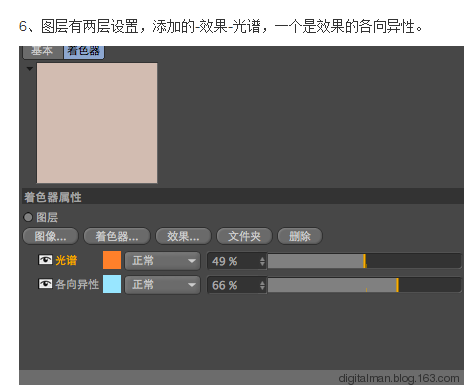Collapse the shader preview disclosure triangle

click(30, 69)
